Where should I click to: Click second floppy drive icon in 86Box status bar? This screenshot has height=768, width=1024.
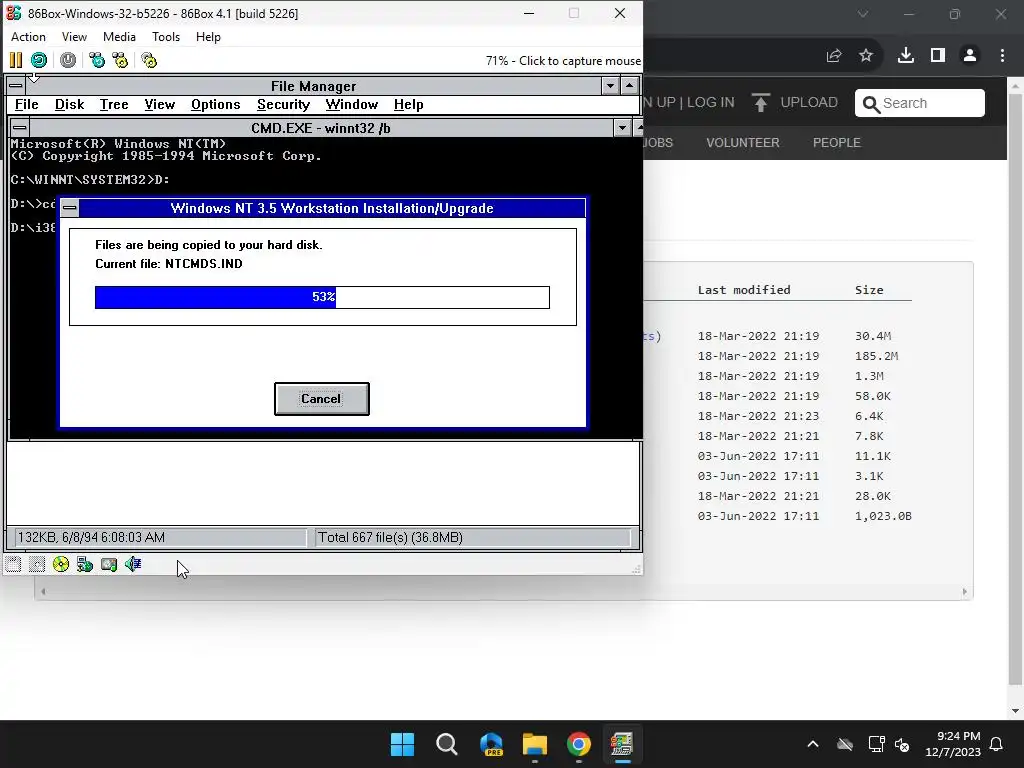point(37,564)
